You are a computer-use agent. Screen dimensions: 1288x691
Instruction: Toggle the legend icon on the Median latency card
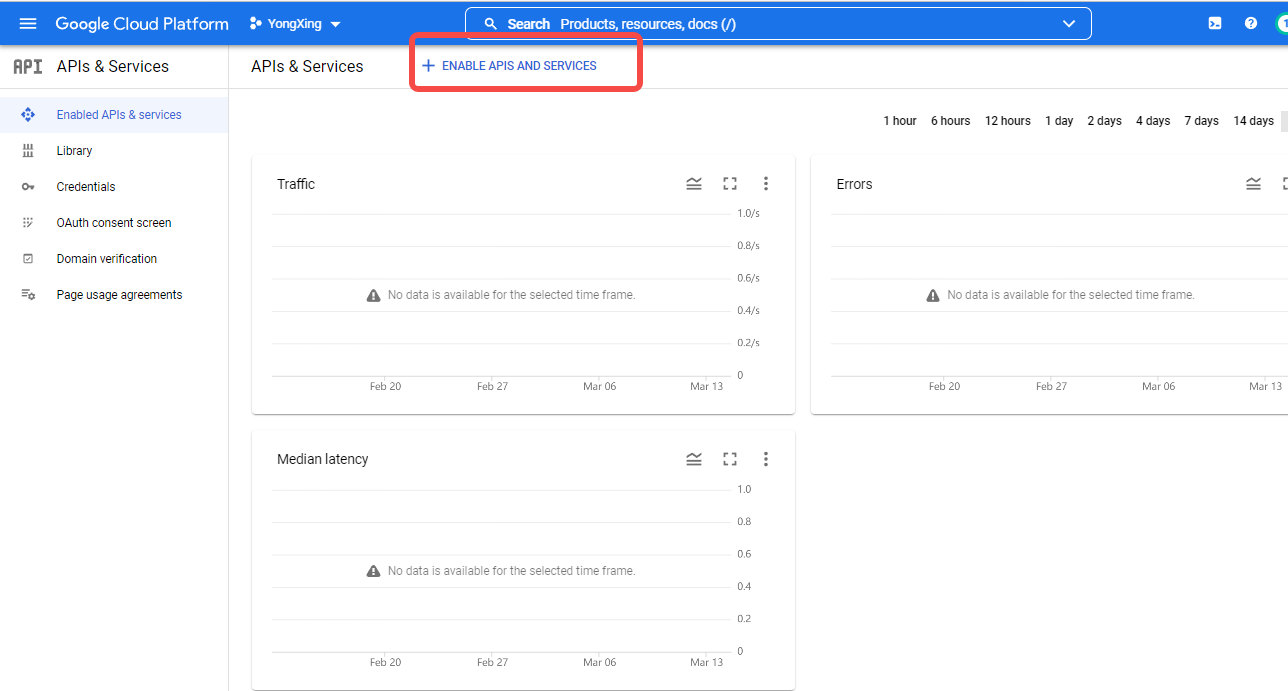(x=694, y=459)
